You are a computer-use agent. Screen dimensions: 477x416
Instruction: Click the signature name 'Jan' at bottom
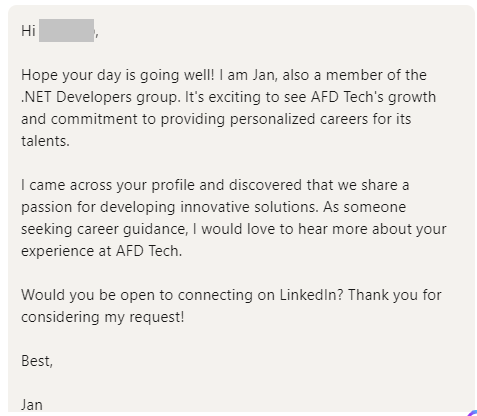coord(32,405)
